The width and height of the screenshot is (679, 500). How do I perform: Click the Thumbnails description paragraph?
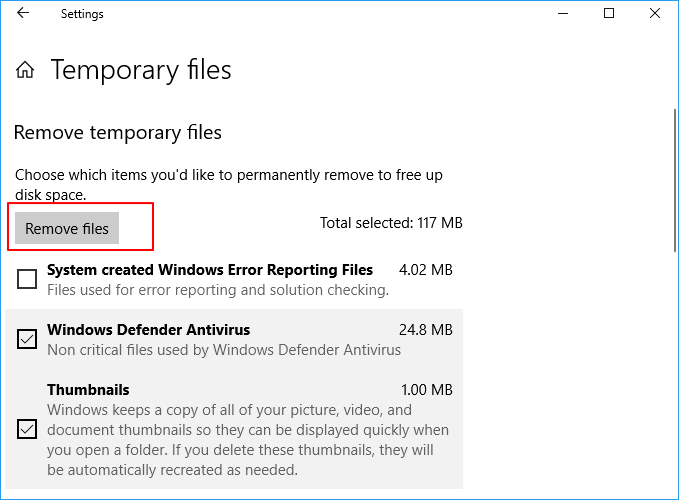(247, 440)
